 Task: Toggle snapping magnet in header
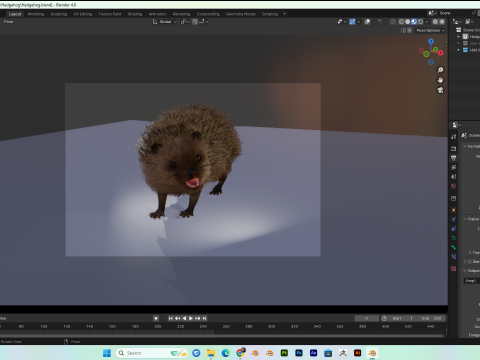[195, 22]
